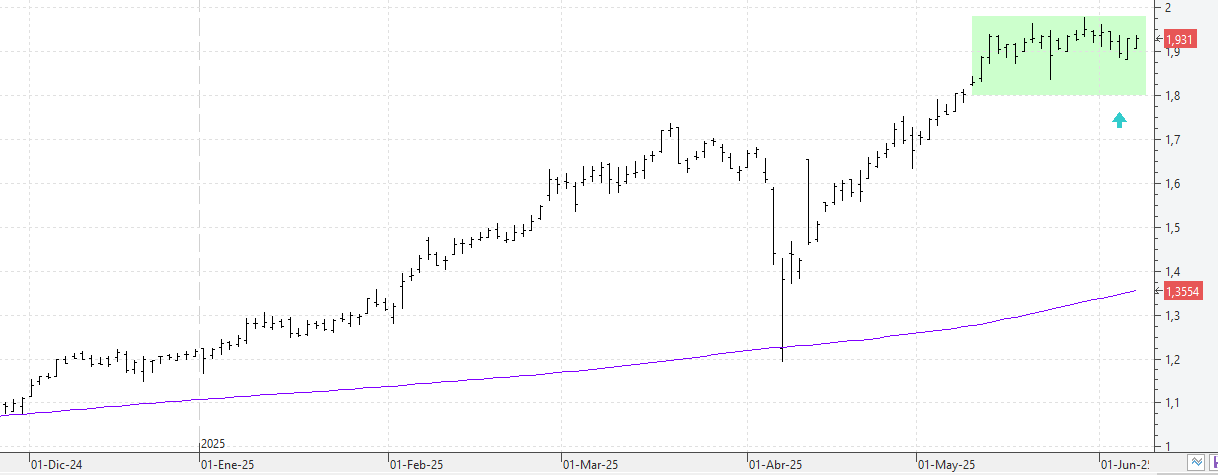This screenshot has height=475, width=1218.
Task: Click the purple icon in bottom-right corner
Action: point(1212,462)
